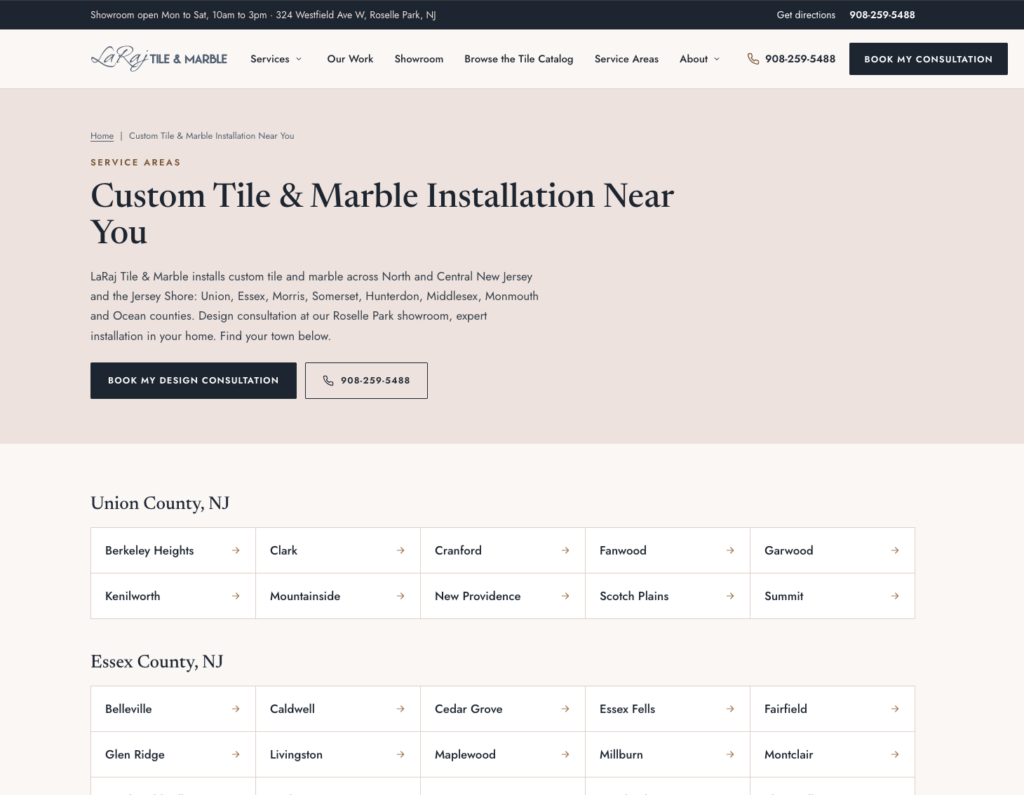Select the Cranford town link

pyautogui.click(x=503, y=551)
